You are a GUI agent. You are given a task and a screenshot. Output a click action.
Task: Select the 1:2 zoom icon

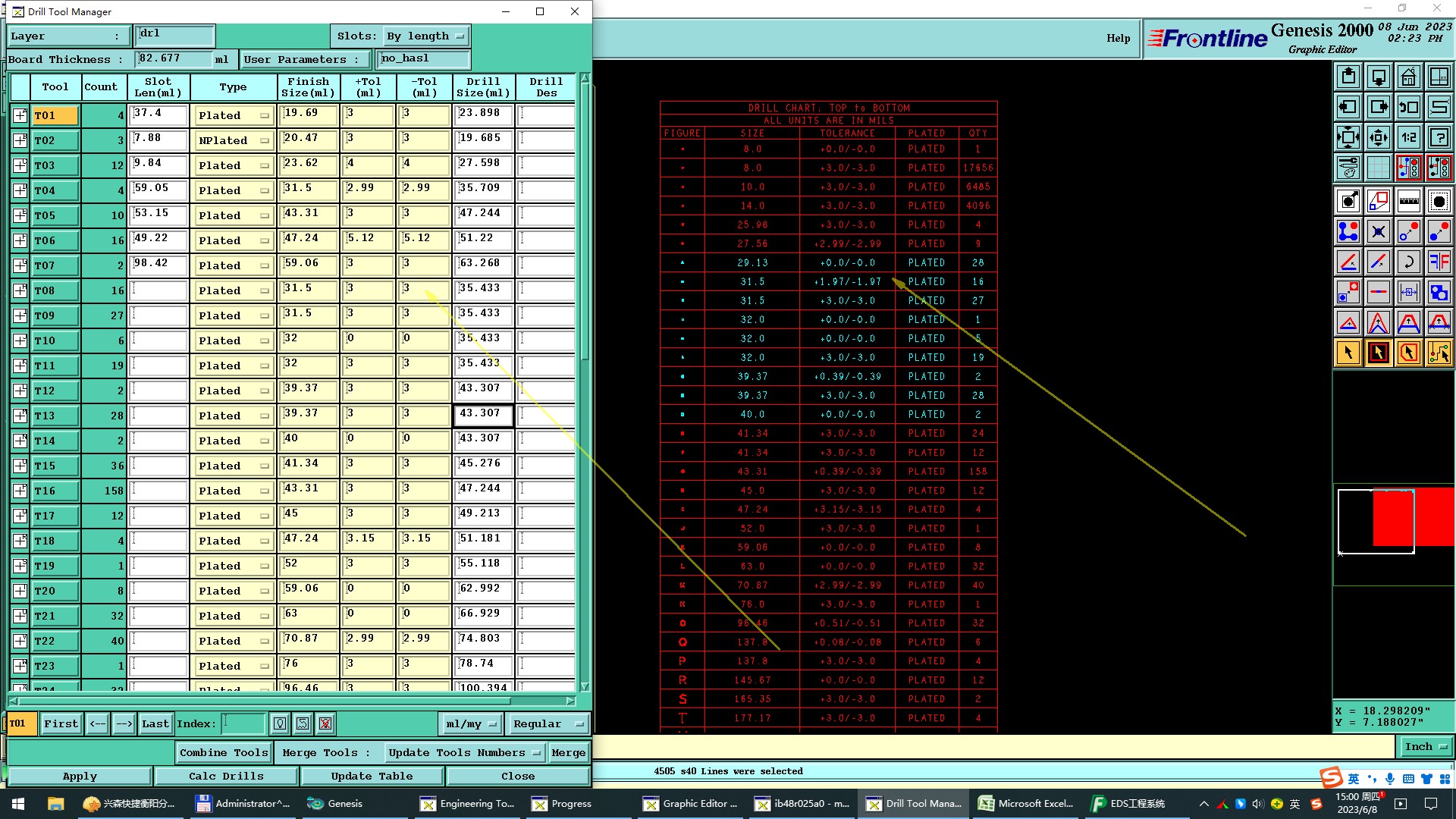coord(1408,137)
